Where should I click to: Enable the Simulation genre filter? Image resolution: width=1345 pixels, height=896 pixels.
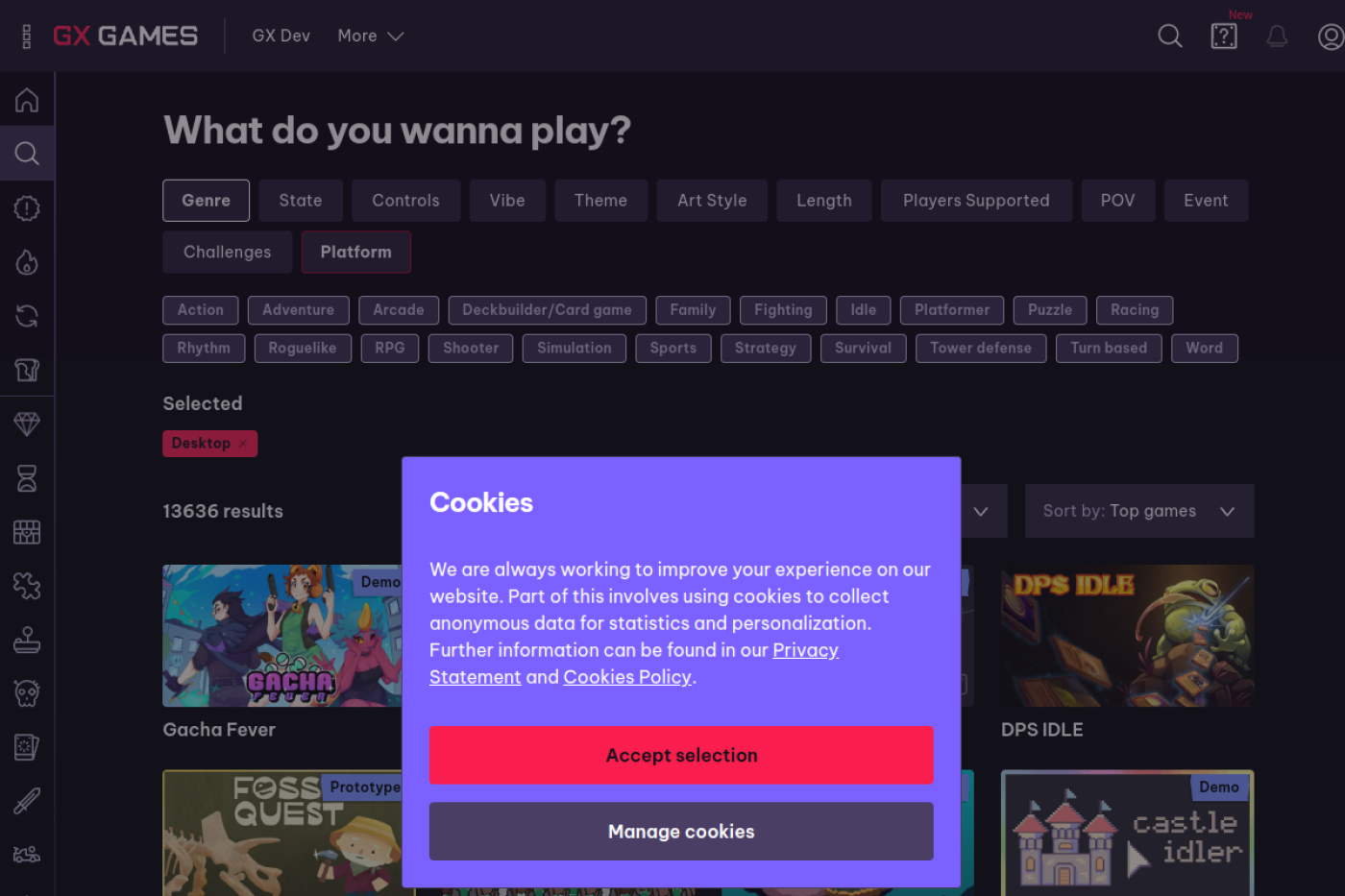(575, 349)
